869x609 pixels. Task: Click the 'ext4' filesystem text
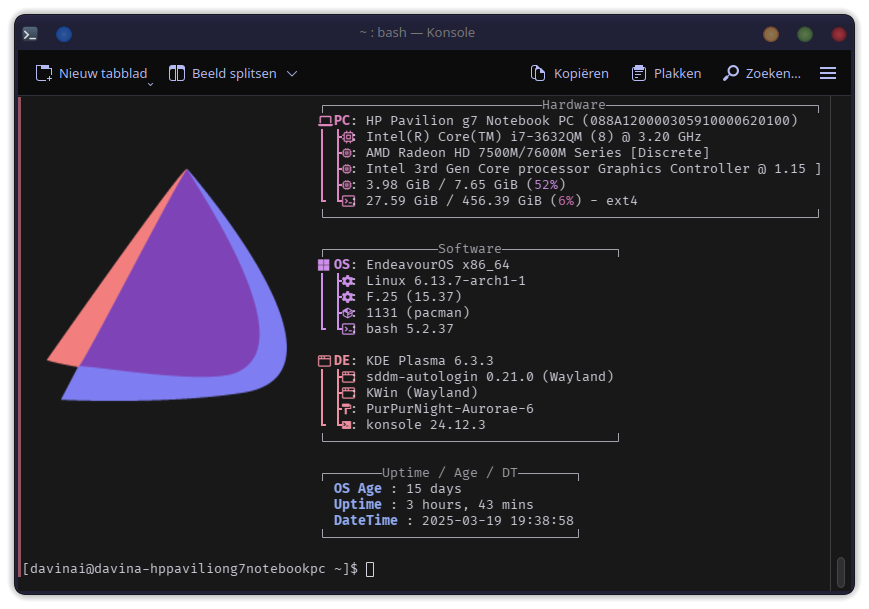[622, 201]
